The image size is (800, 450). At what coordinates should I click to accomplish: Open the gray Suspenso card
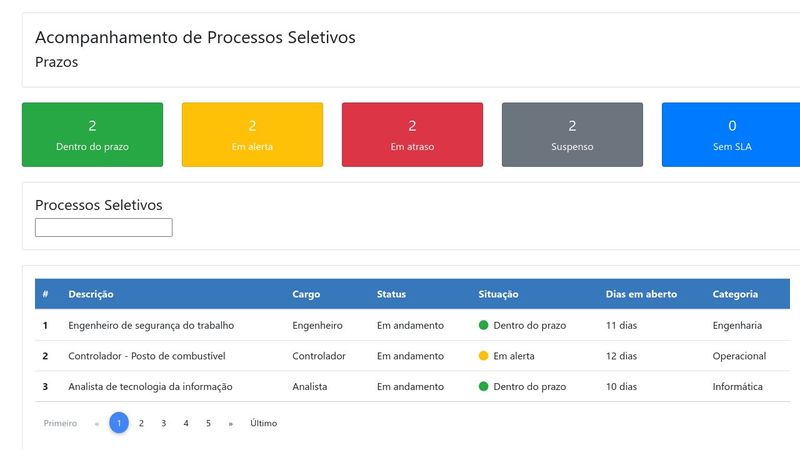(572, 135)
